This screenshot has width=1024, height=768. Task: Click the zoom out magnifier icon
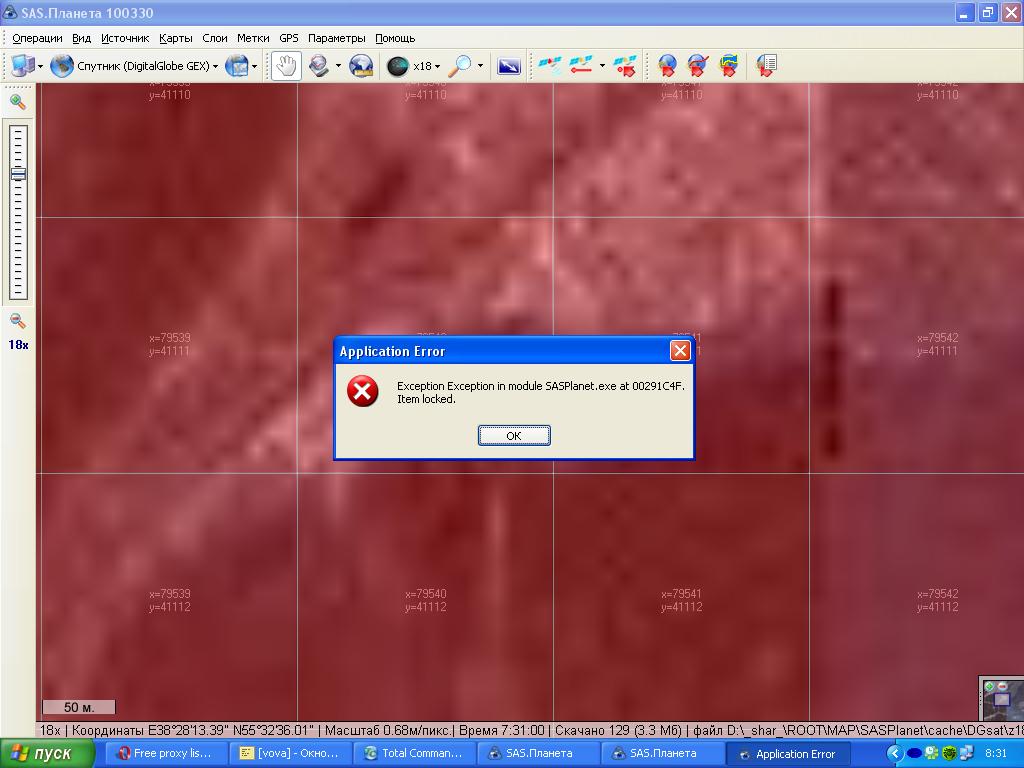18,321
